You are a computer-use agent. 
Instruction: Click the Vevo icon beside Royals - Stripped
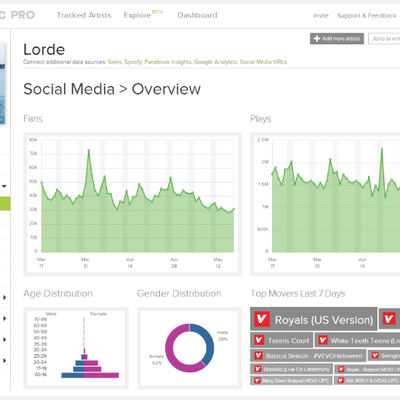341,369
